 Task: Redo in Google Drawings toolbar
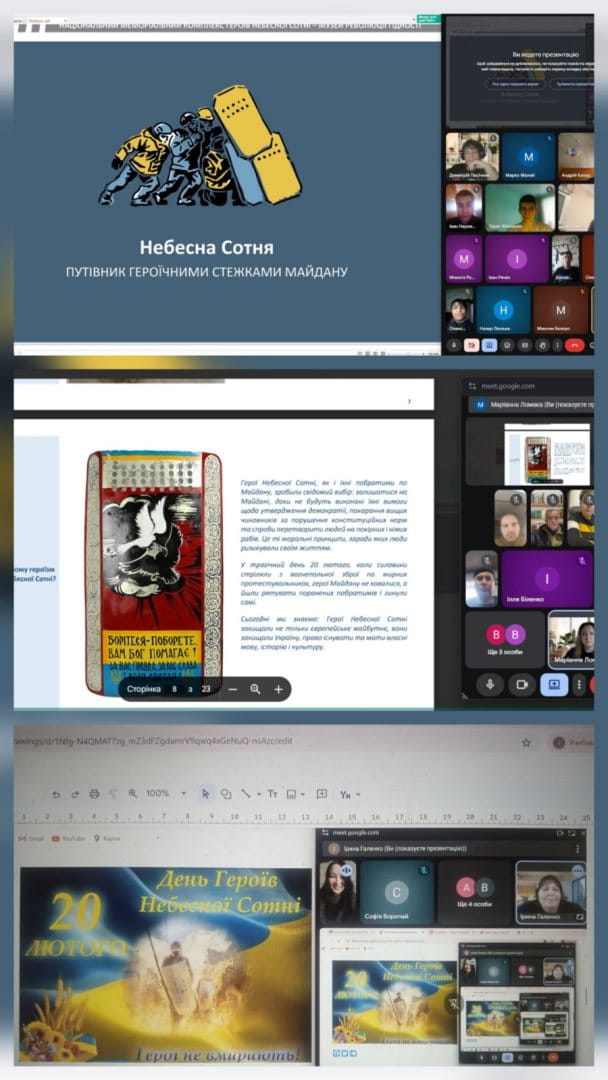point(75,794)
